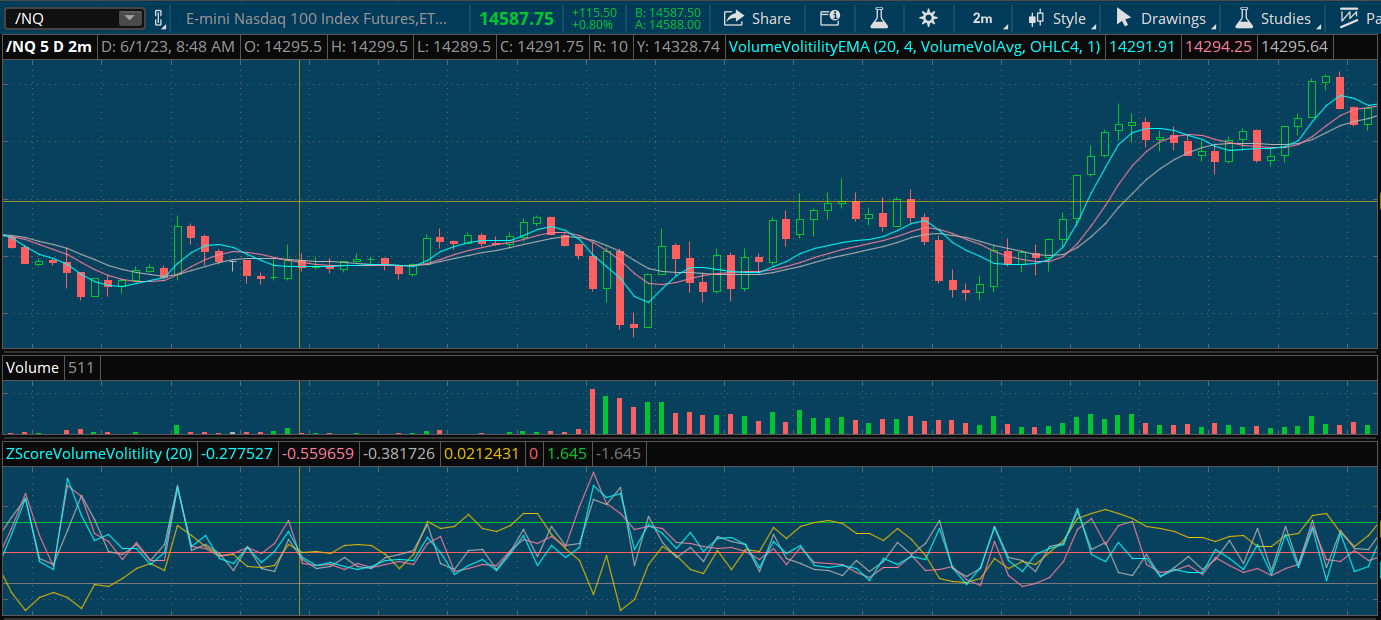Click the ask price A: 14588.00
1381x620 pixels.
(667, 24)
